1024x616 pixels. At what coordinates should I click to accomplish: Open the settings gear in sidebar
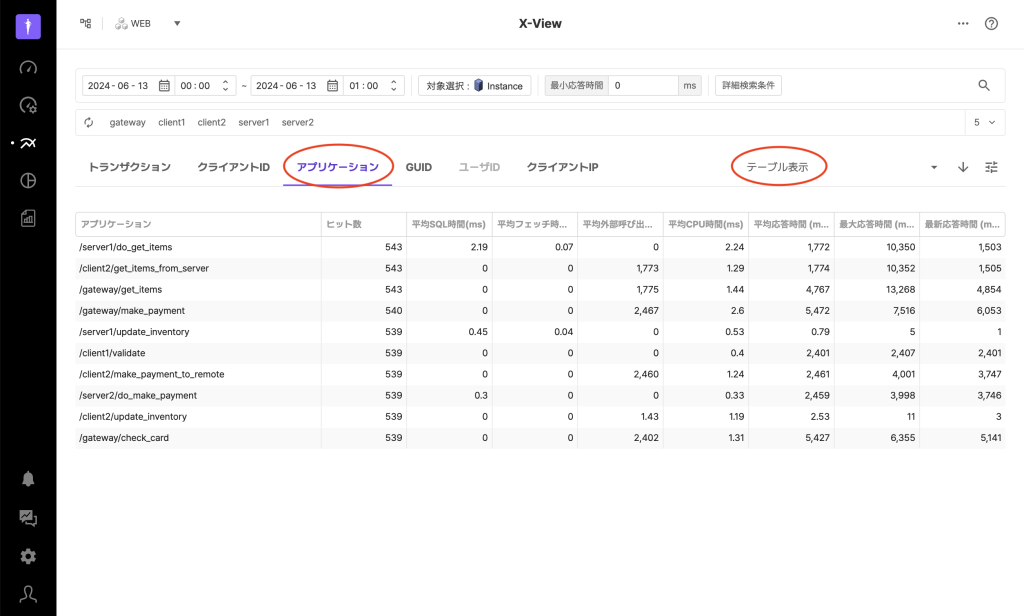[28, 556]
